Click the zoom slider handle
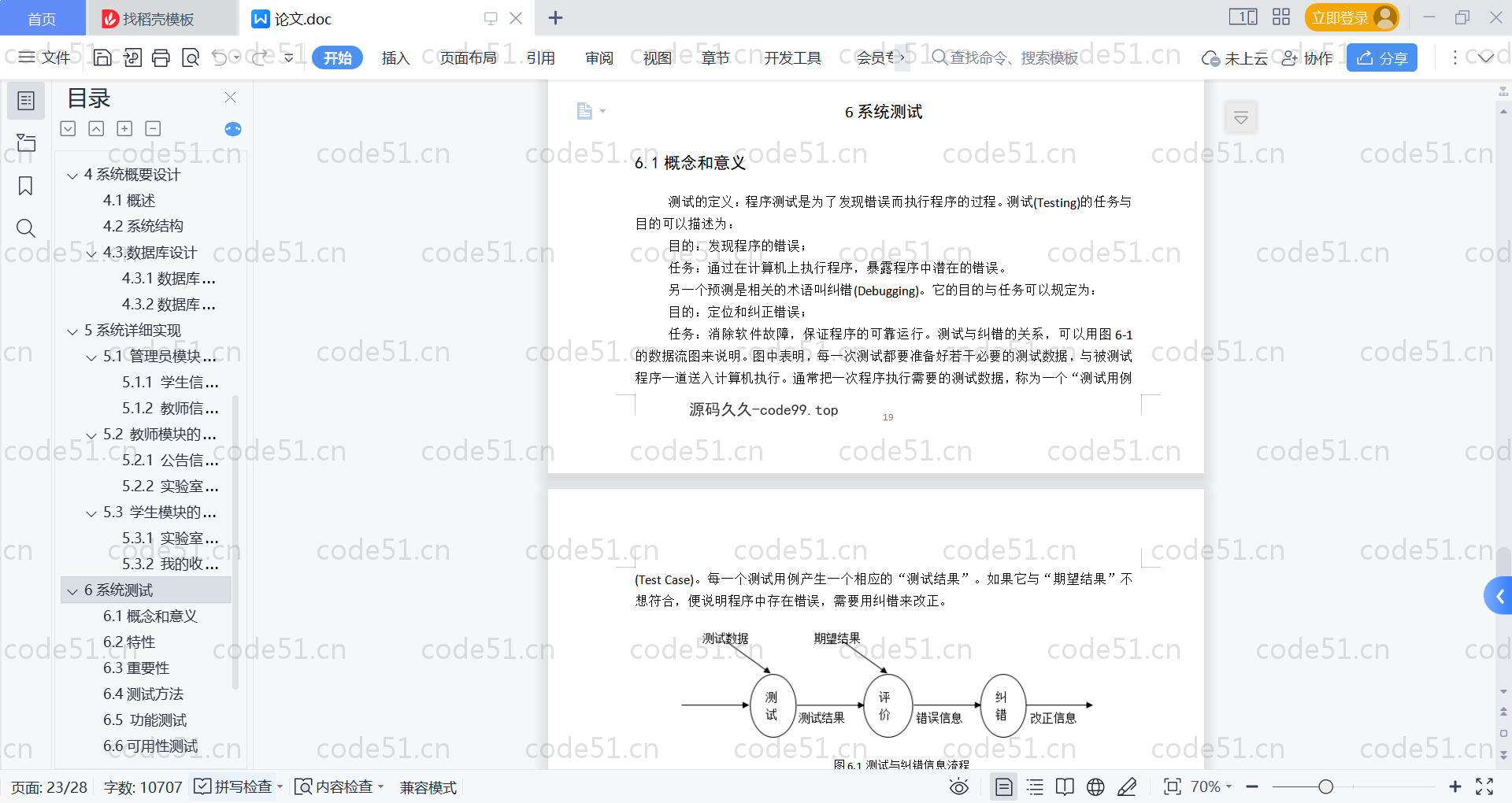Viewport: 1512px width, 803px height. [1325, 786]
